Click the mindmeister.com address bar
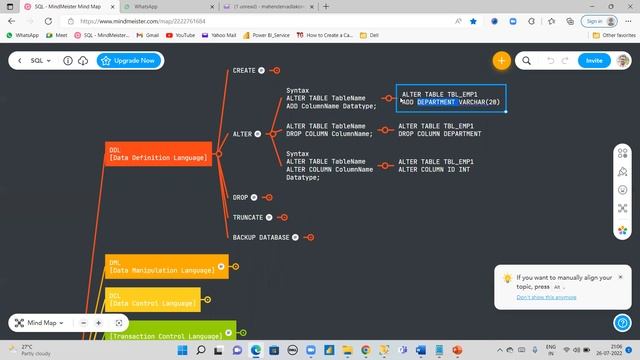The height and width of the screenshot is (360, 640). 261,21
